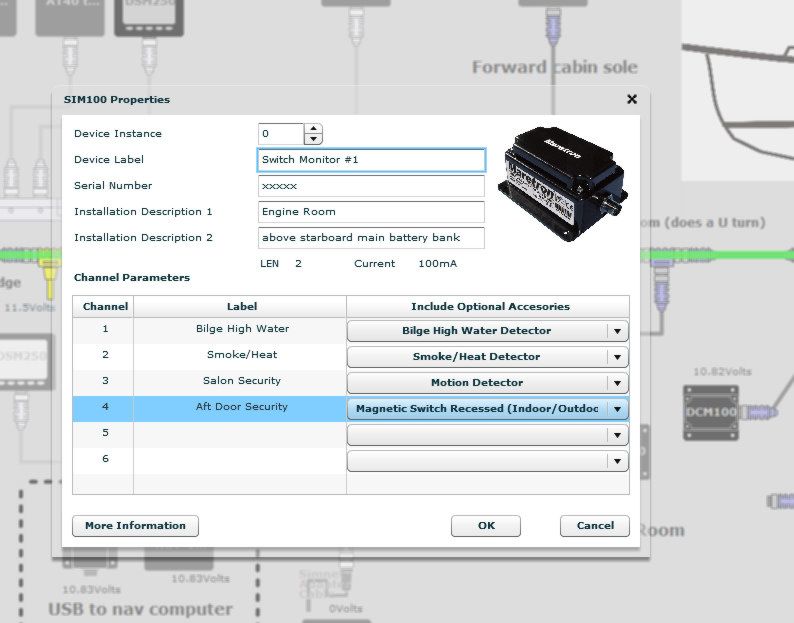Close the SIM100 Properties dialog

631,99
